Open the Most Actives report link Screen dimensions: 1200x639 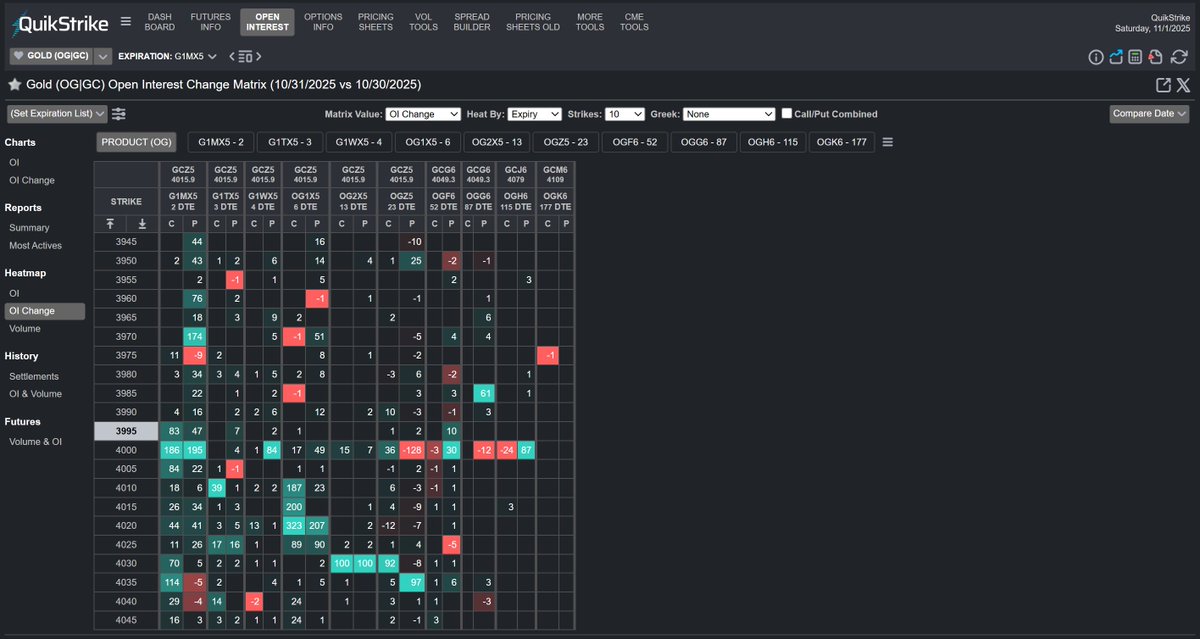(35, 245)
